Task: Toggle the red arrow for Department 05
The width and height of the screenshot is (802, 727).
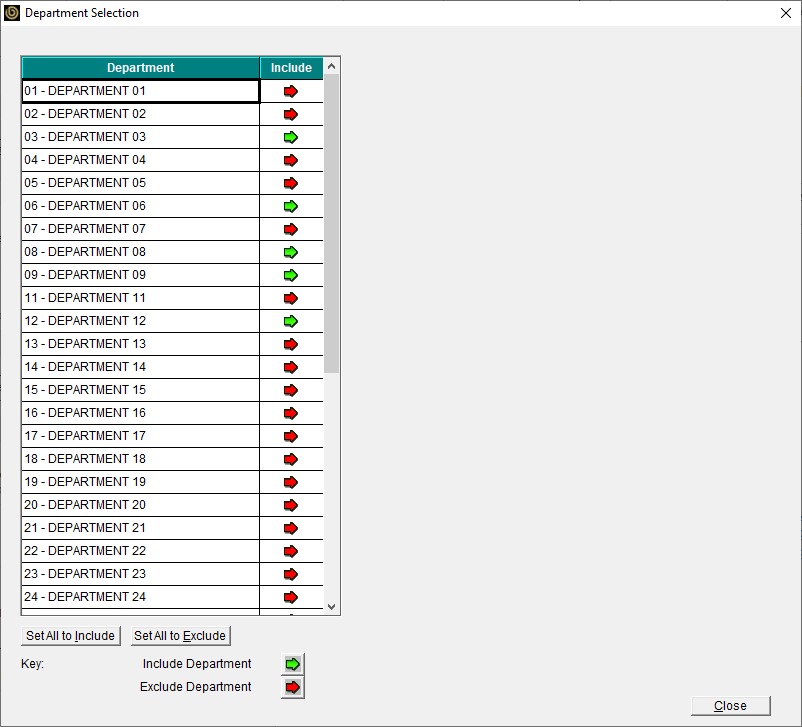Action: pyautogui.click(x=291, y=183)
